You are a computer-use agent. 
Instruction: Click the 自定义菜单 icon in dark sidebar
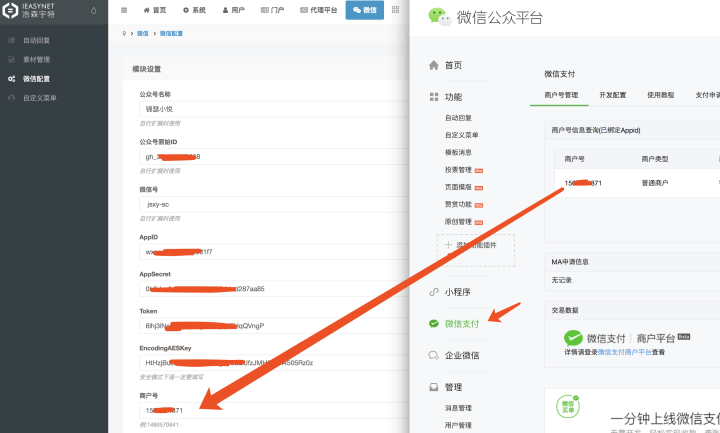[x=11, y=98]
